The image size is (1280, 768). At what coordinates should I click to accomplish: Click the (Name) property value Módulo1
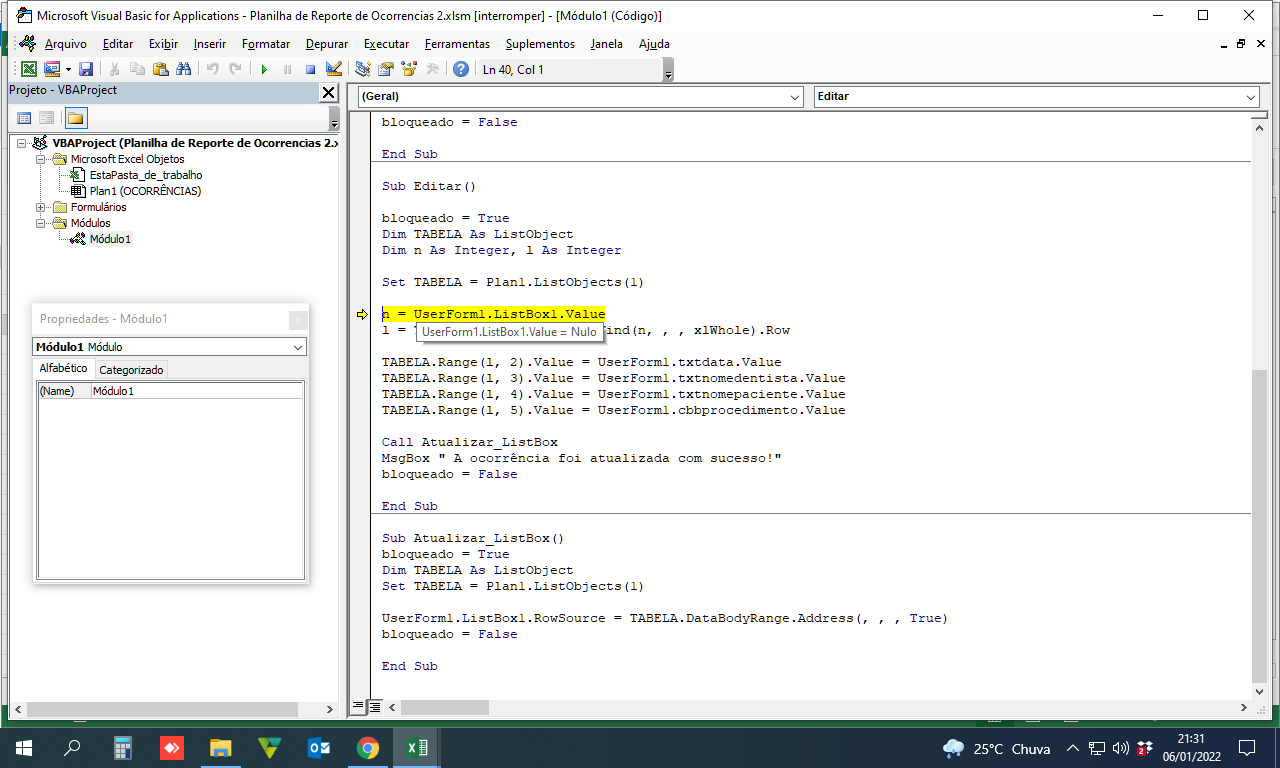[x=197, y=391]
